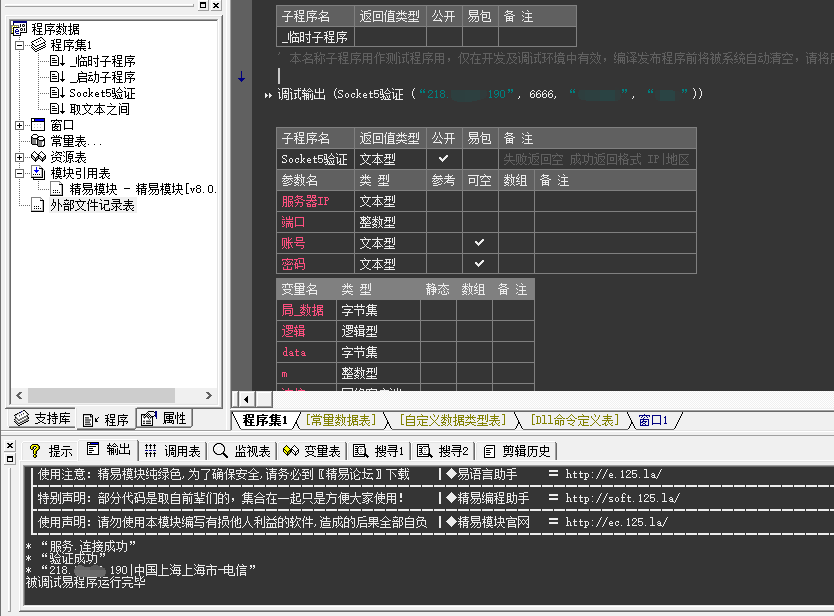Click the blue step arrow in code gutter
The image size is (834, 616).
tap(241, 77)
